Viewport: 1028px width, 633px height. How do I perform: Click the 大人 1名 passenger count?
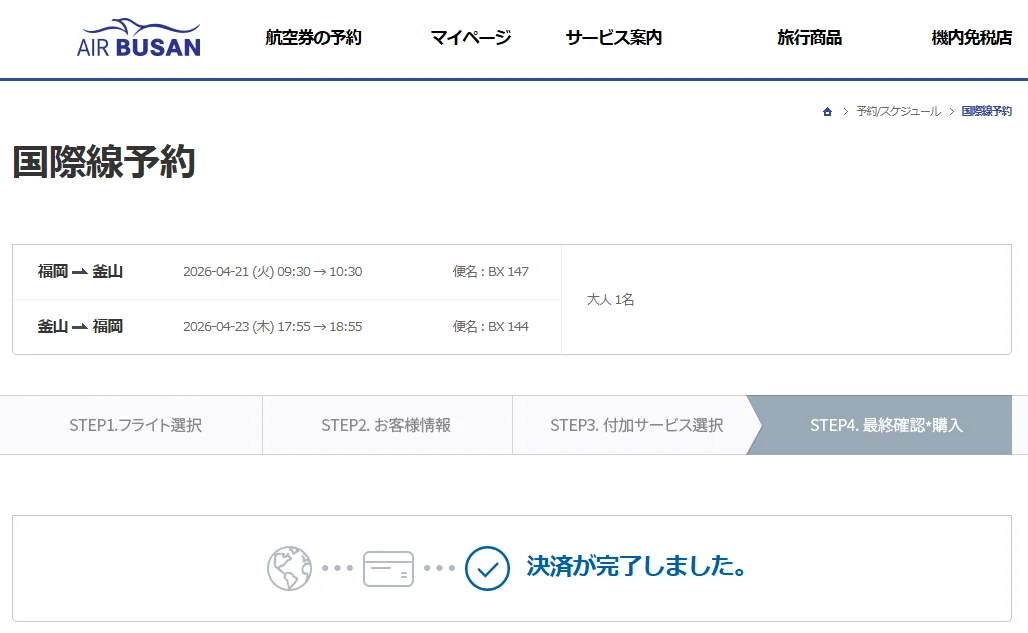pyautogui.click(x=610, y=300)
